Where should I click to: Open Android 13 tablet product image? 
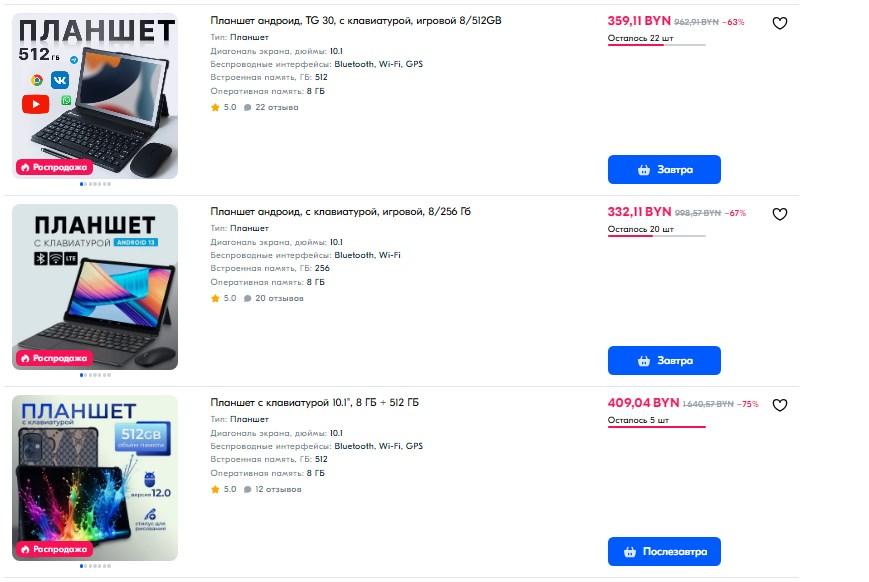point(95,283)
